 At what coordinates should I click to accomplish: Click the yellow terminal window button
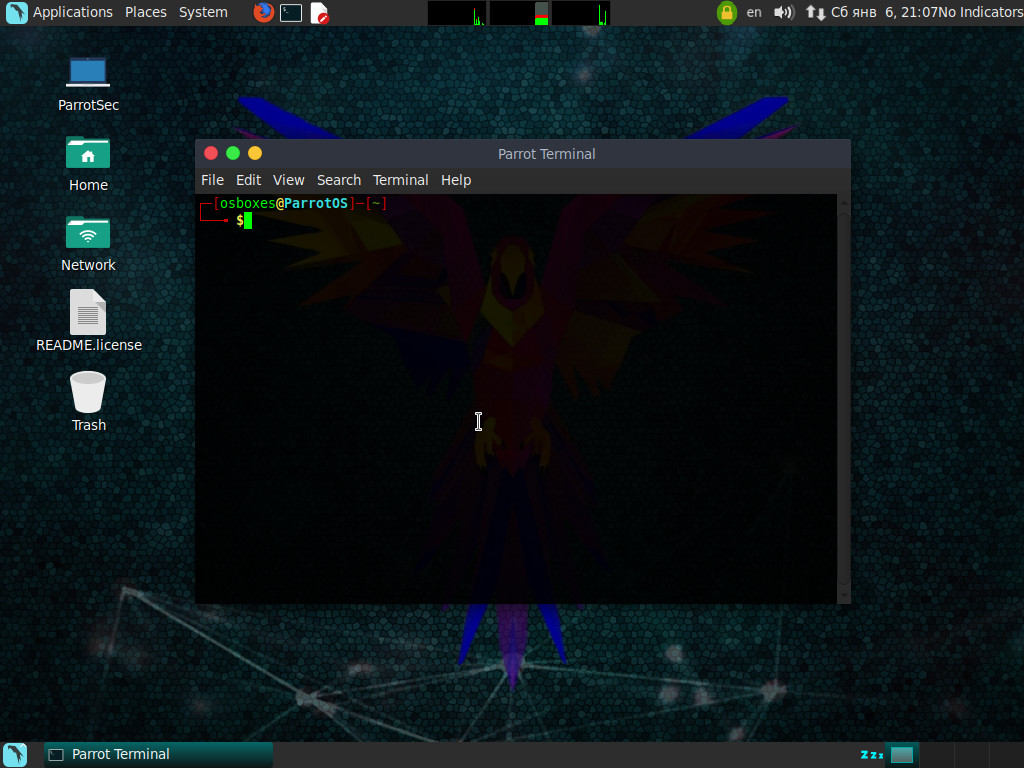pos(255,153)
